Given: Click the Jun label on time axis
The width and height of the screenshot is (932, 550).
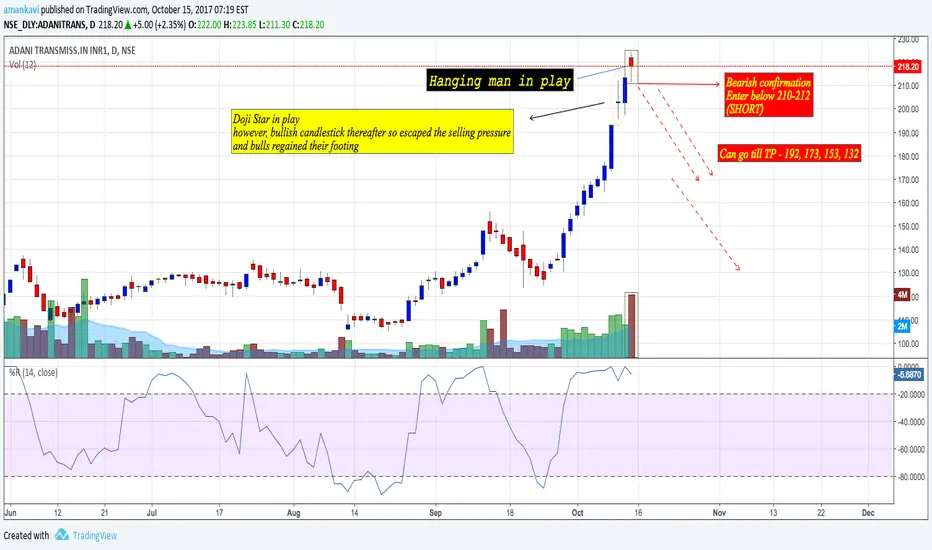Looking at the screenshot, I should [10, 513].
